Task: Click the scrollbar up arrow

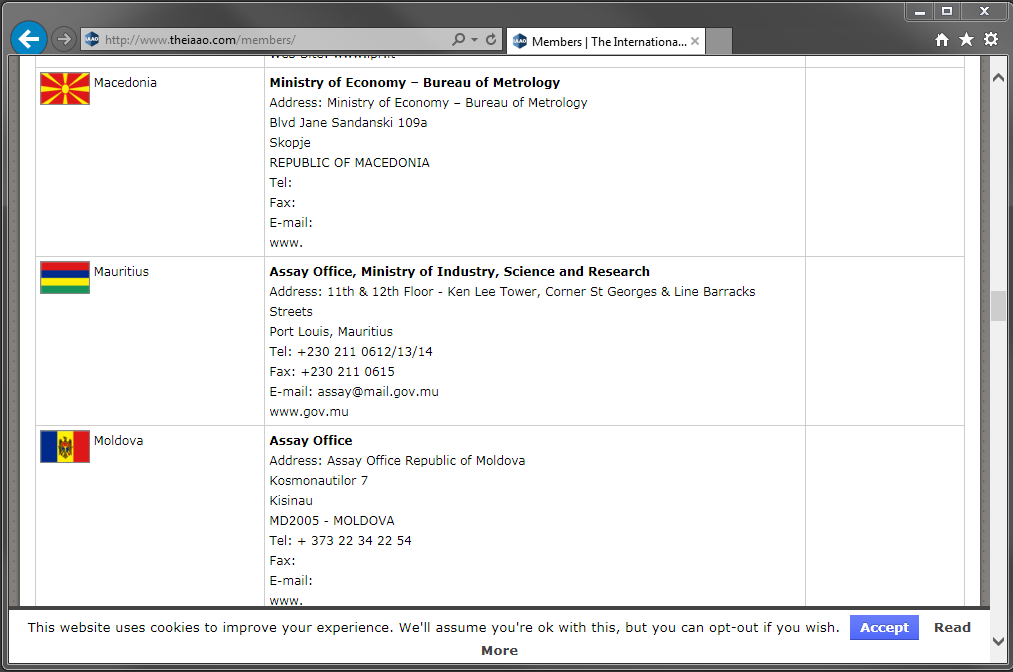Action: coord(998,78)
